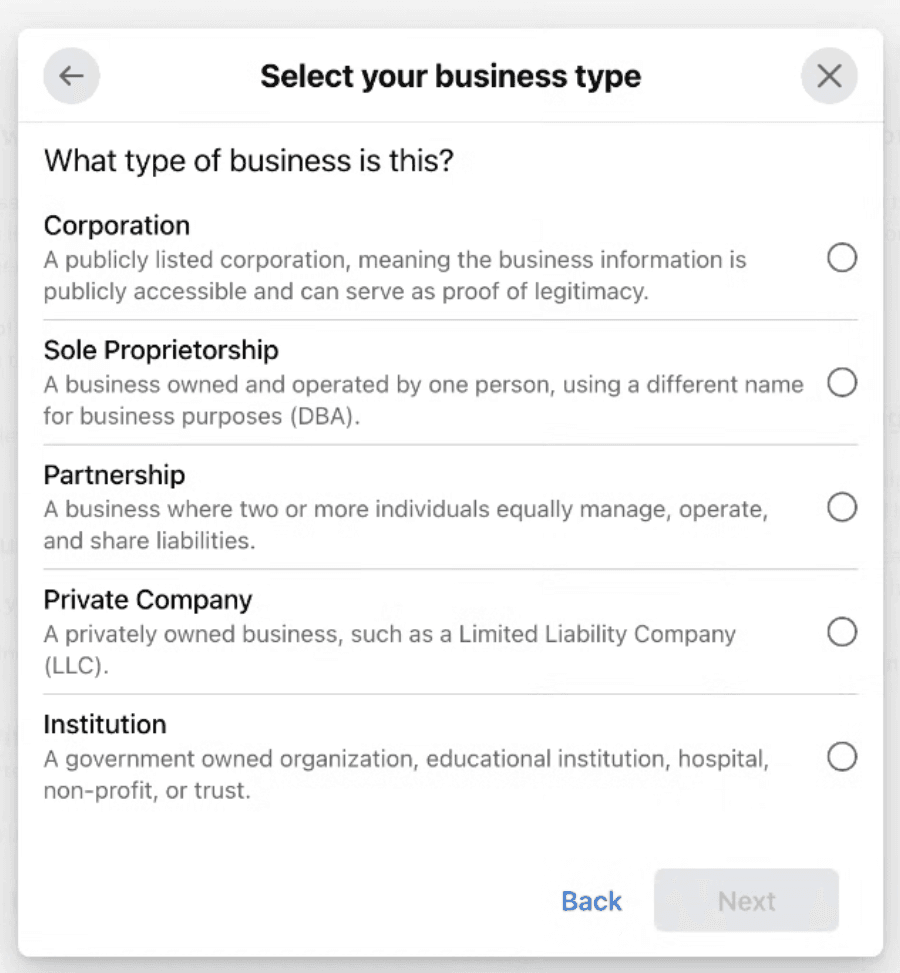Click the back arrow in the header
The height and width of the screenshot is (973, 900).
71,75
